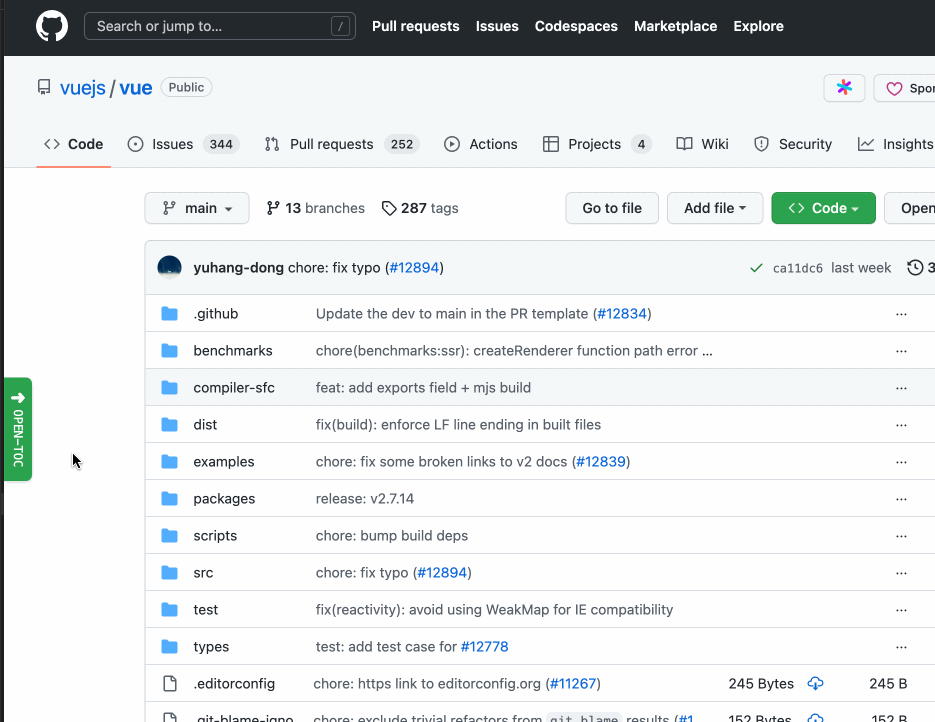Open the vue repository link

pos(135,88)
